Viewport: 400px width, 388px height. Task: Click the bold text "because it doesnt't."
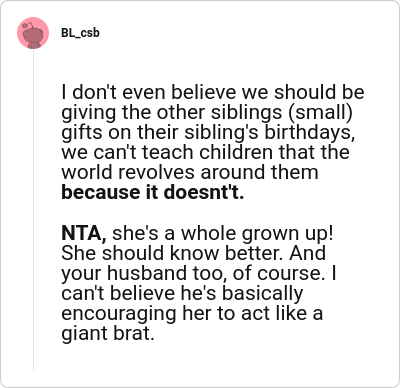(153, 192)
